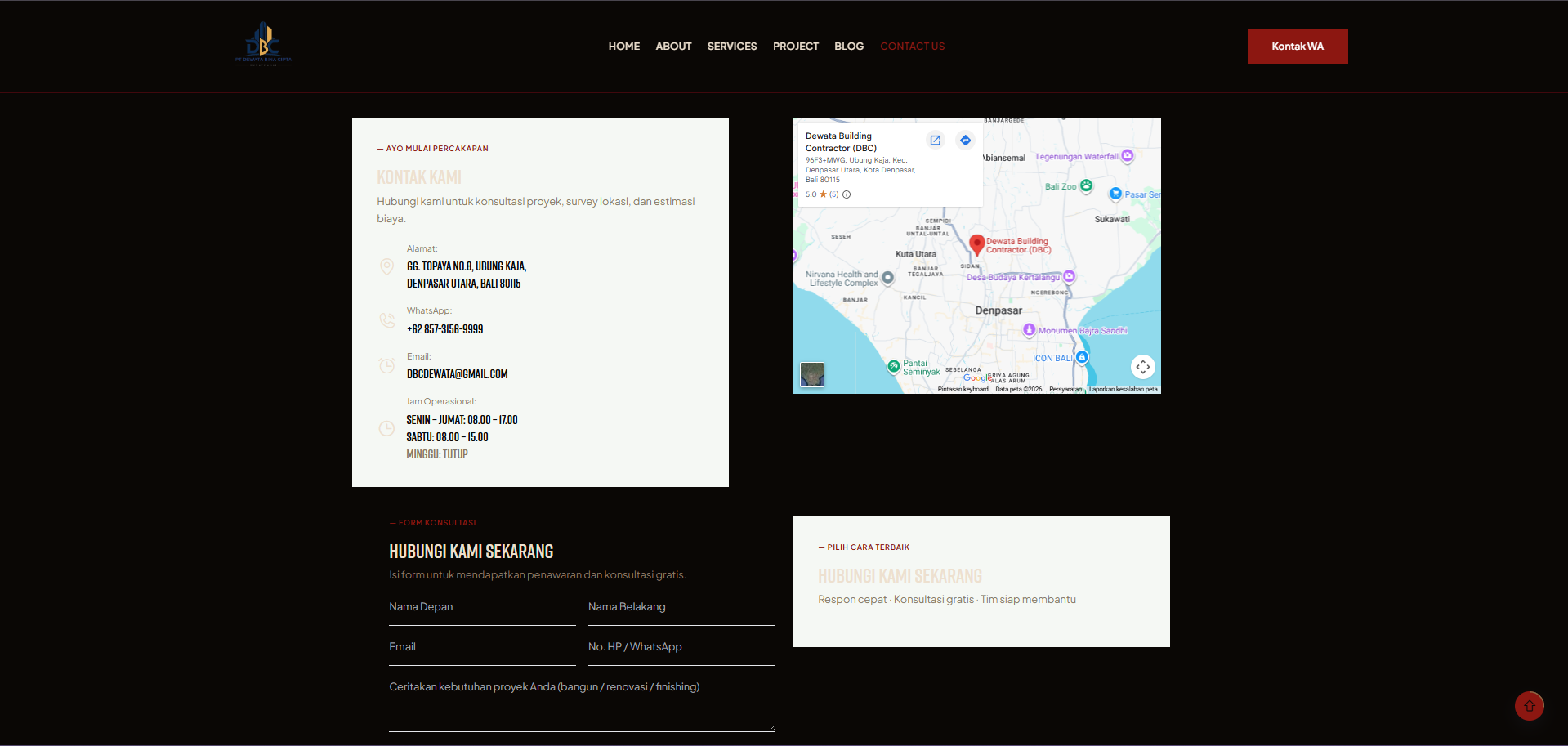Viewport: 1568px width, 746px height.
Task: Click the Pantai Seminyak marker icon
Action: click(894, 366)
